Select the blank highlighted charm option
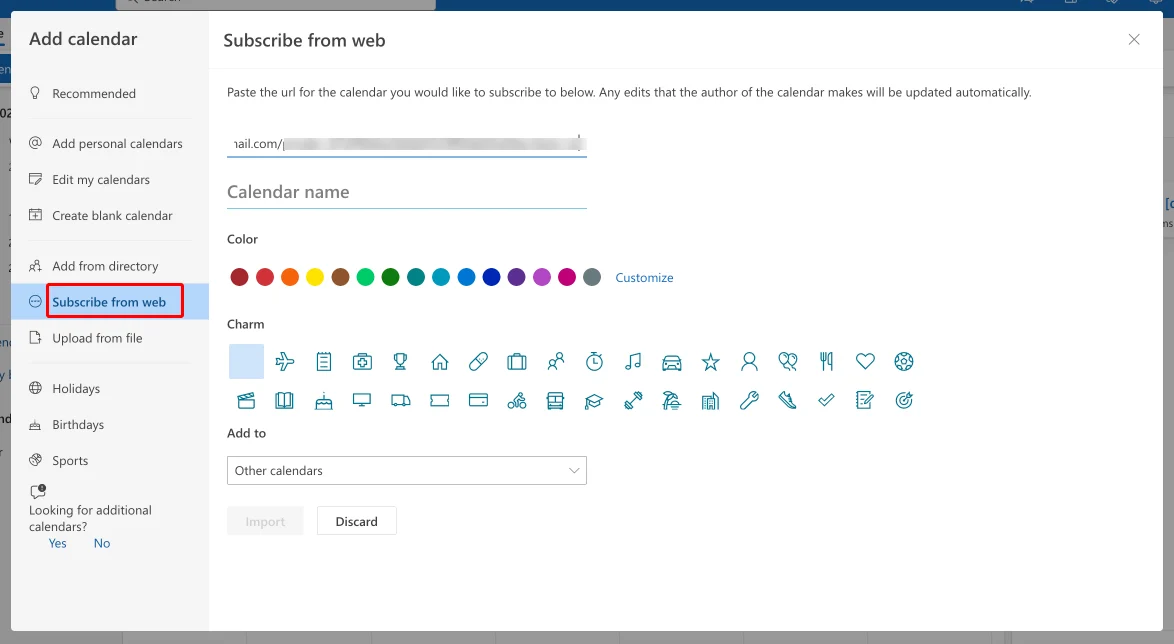 (x=246, y=362)
